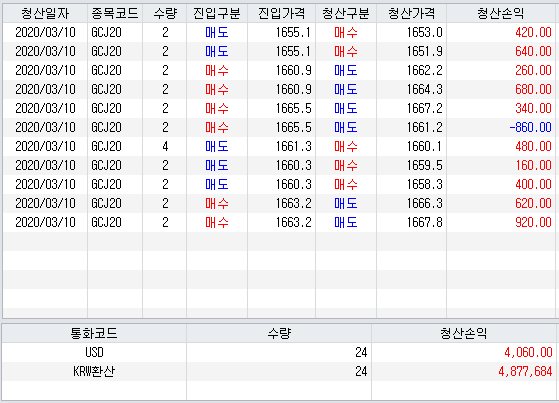This screenshot has height=403, width=559.
Task: Click the 진입구분 column header
Action: (217, 14)
